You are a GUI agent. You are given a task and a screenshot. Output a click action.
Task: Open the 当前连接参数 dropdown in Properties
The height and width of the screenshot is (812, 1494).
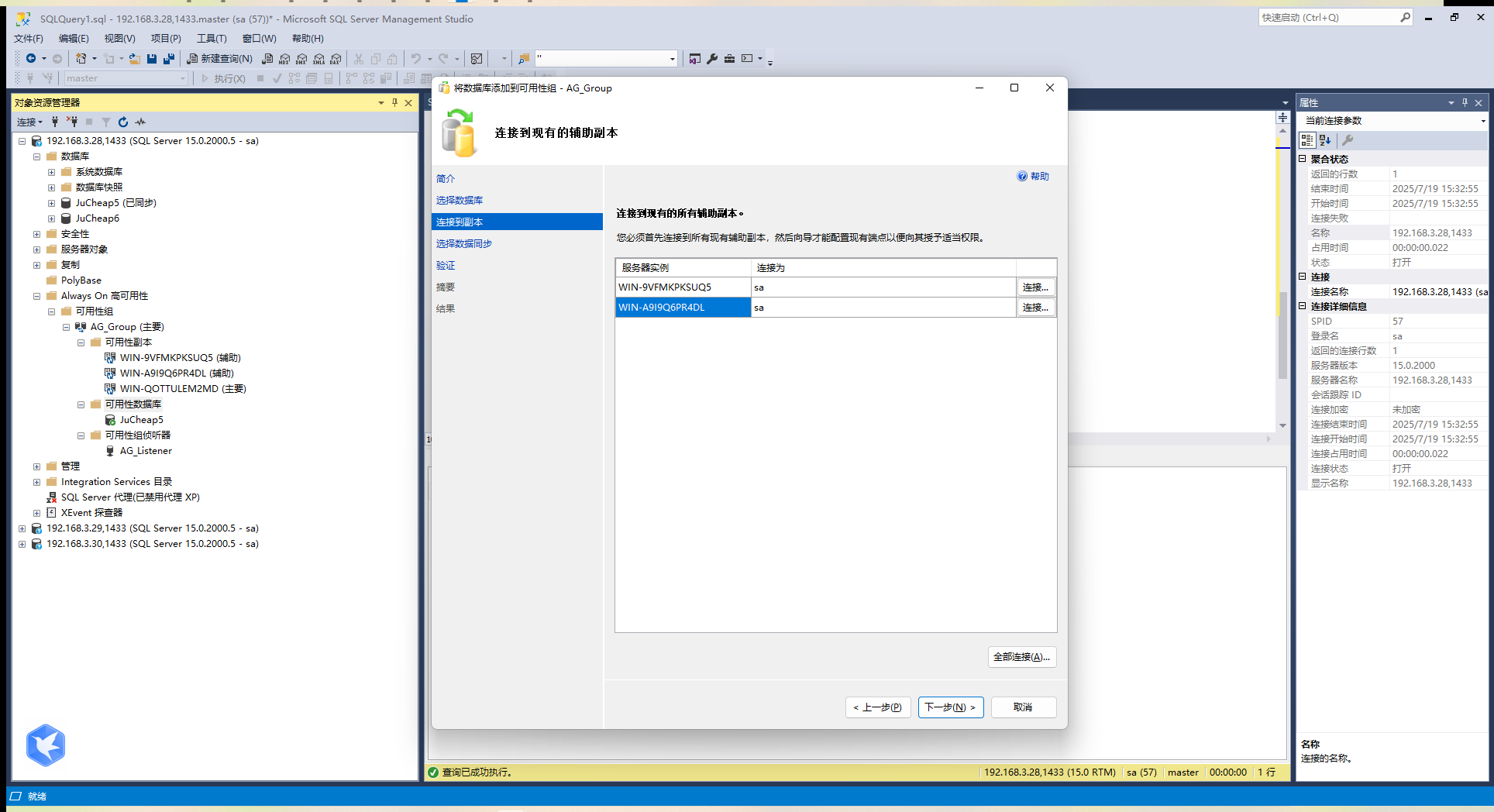1482,121
